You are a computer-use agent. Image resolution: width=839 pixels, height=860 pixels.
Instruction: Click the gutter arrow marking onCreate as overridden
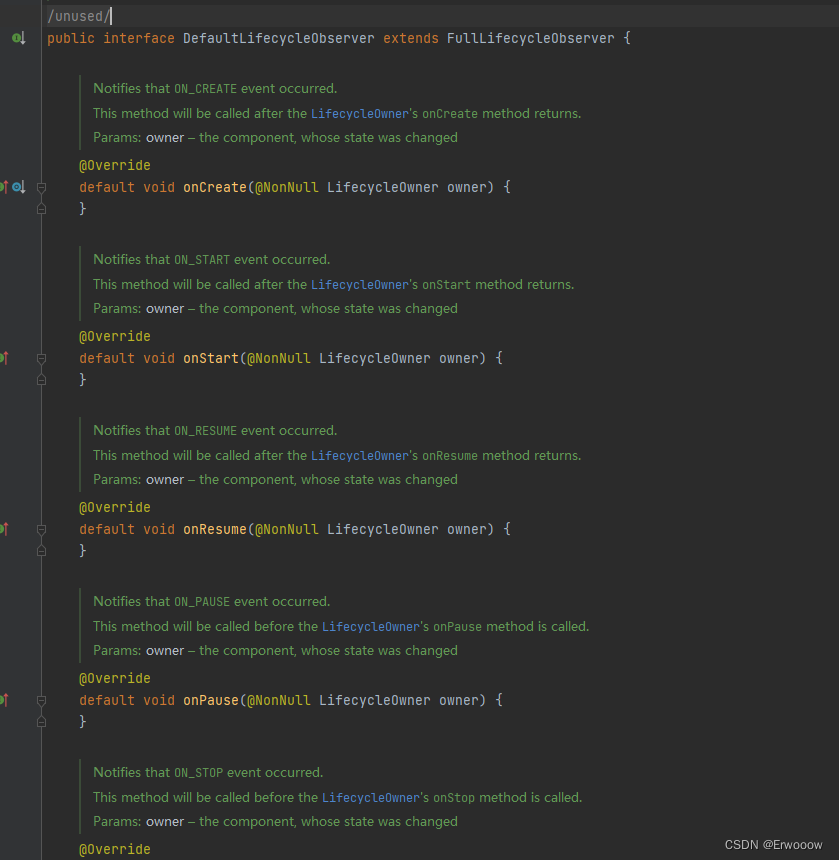click(x=5, y=187)
